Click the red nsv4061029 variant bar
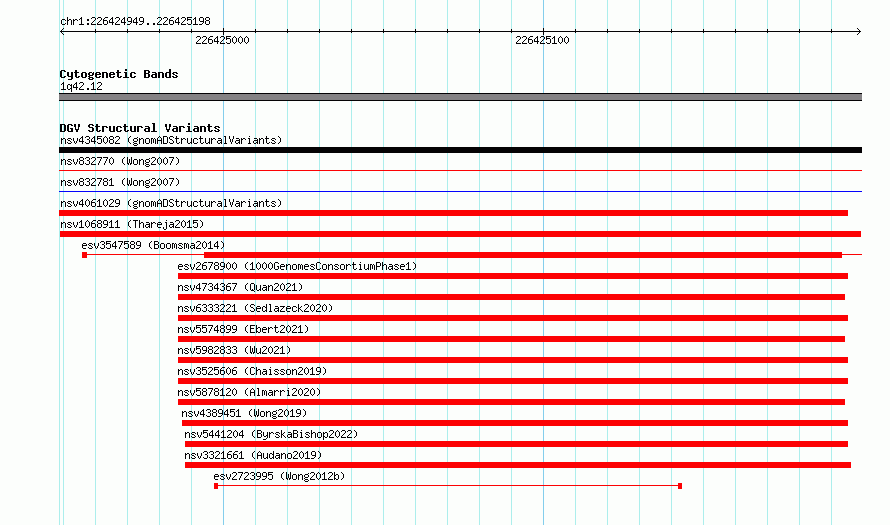The height and width of the screenshot is (525, 890). pos(454,213)
